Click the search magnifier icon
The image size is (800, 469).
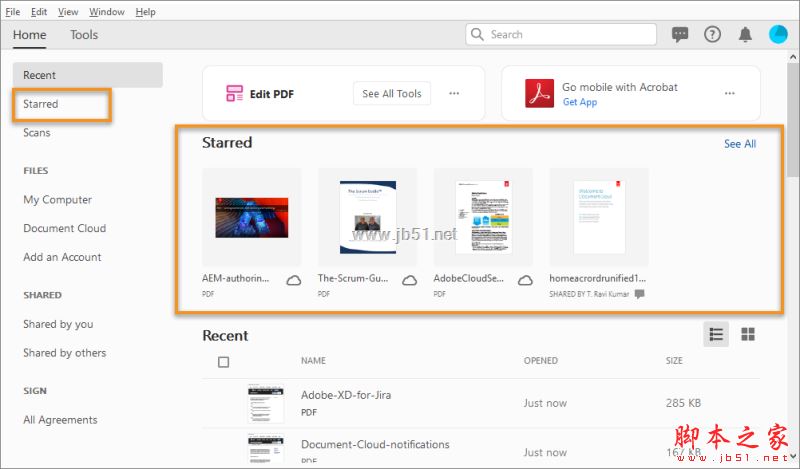point(477,34)
